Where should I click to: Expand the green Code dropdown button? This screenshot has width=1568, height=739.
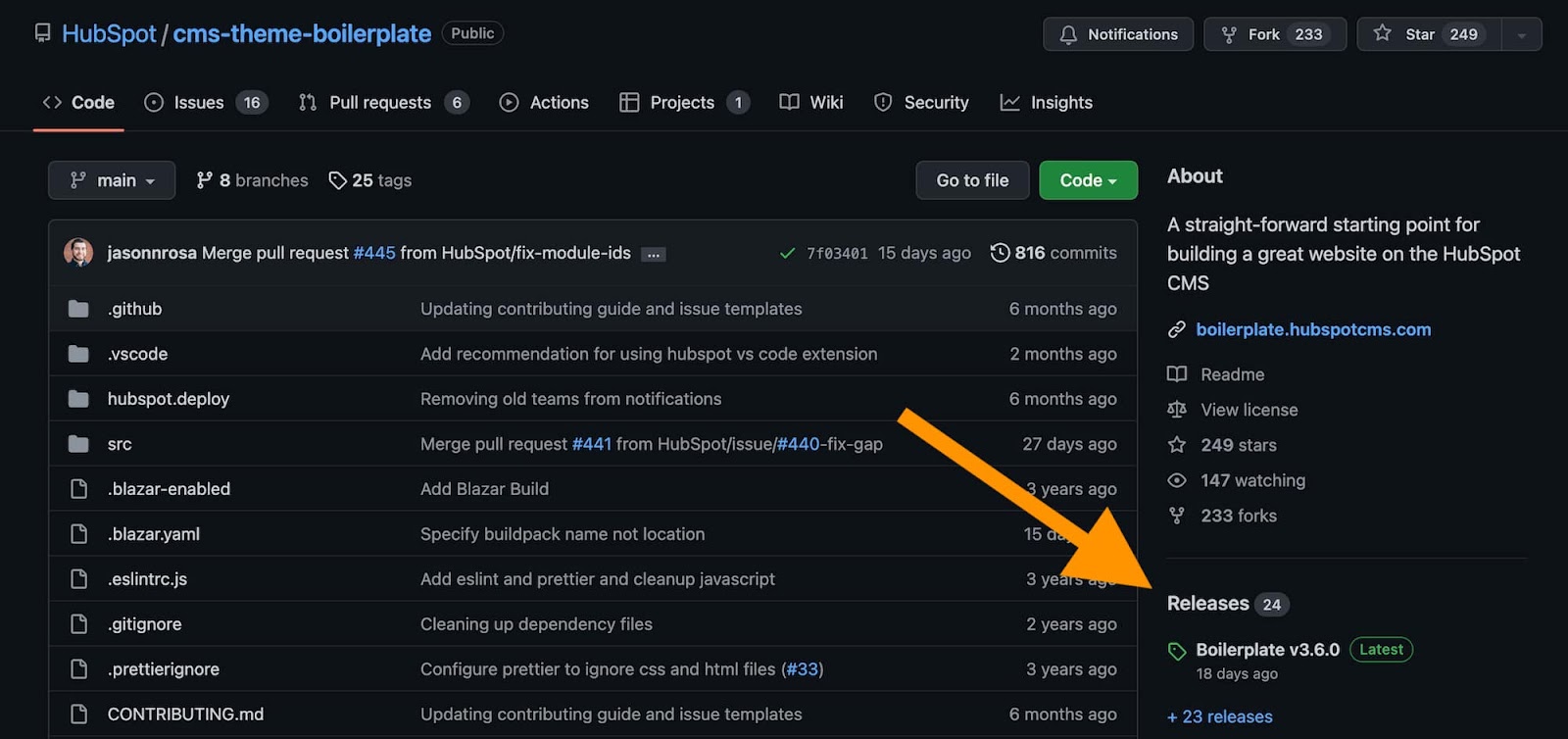pos(1088,180)
